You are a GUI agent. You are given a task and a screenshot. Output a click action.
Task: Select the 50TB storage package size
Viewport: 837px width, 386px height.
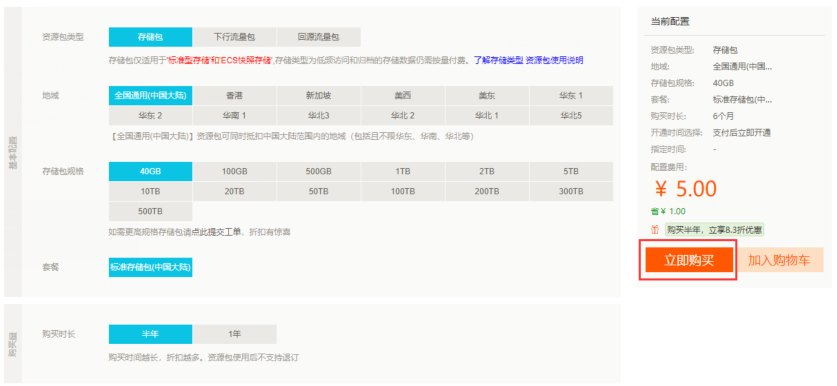point(319,191)
